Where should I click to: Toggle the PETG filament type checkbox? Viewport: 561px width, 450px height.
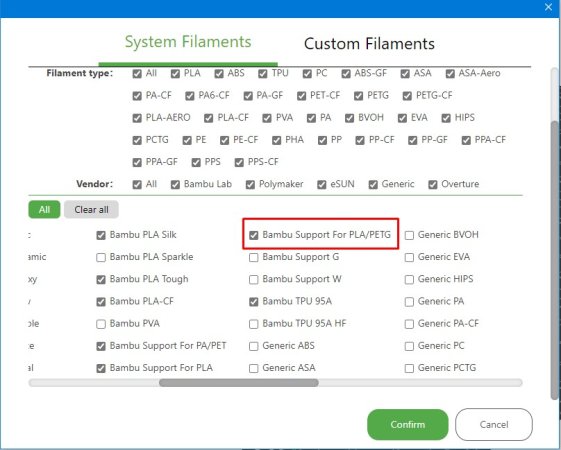[358, 96]
